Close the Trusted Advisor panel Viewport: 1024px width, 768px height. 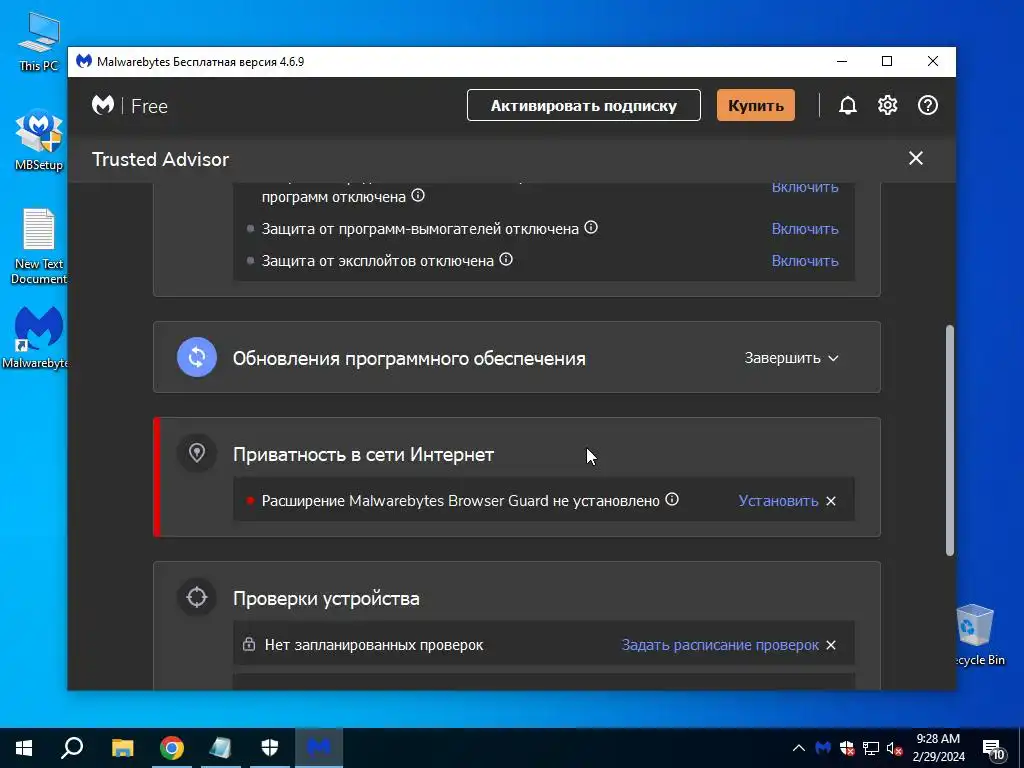(916, 158)
